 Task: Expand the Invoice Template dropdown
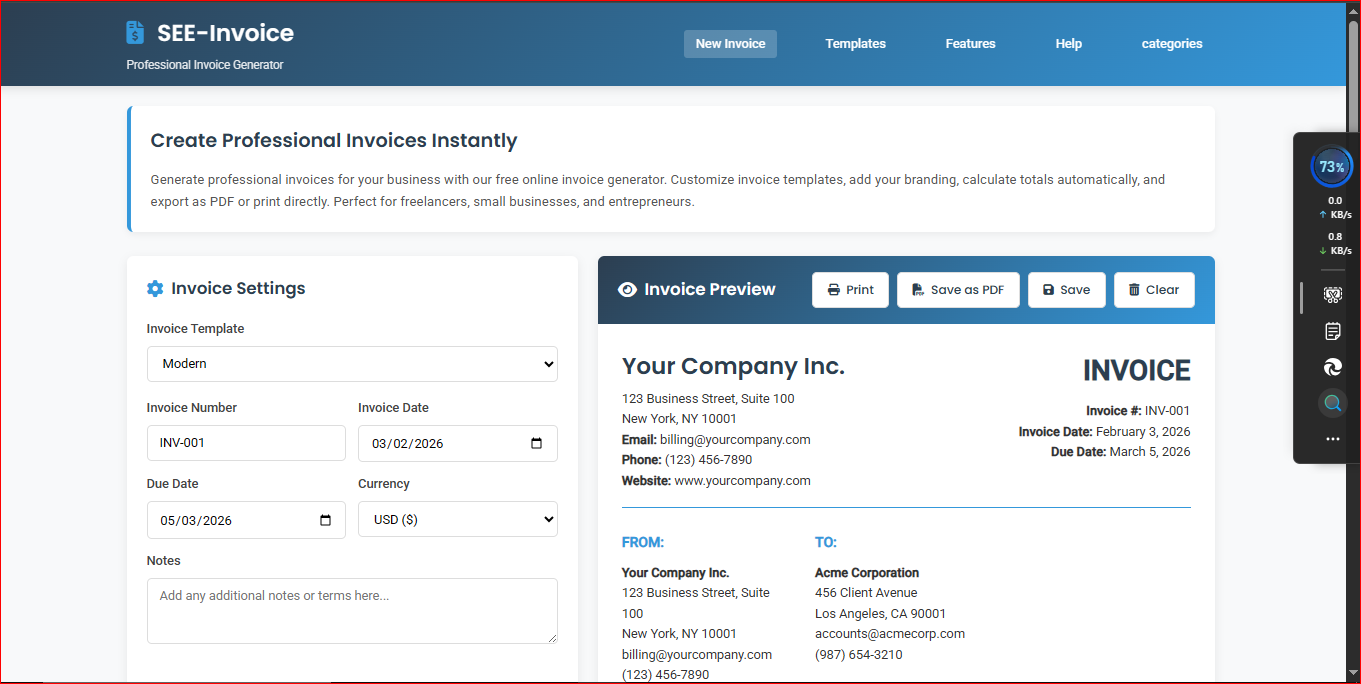[x=352, y=364]
